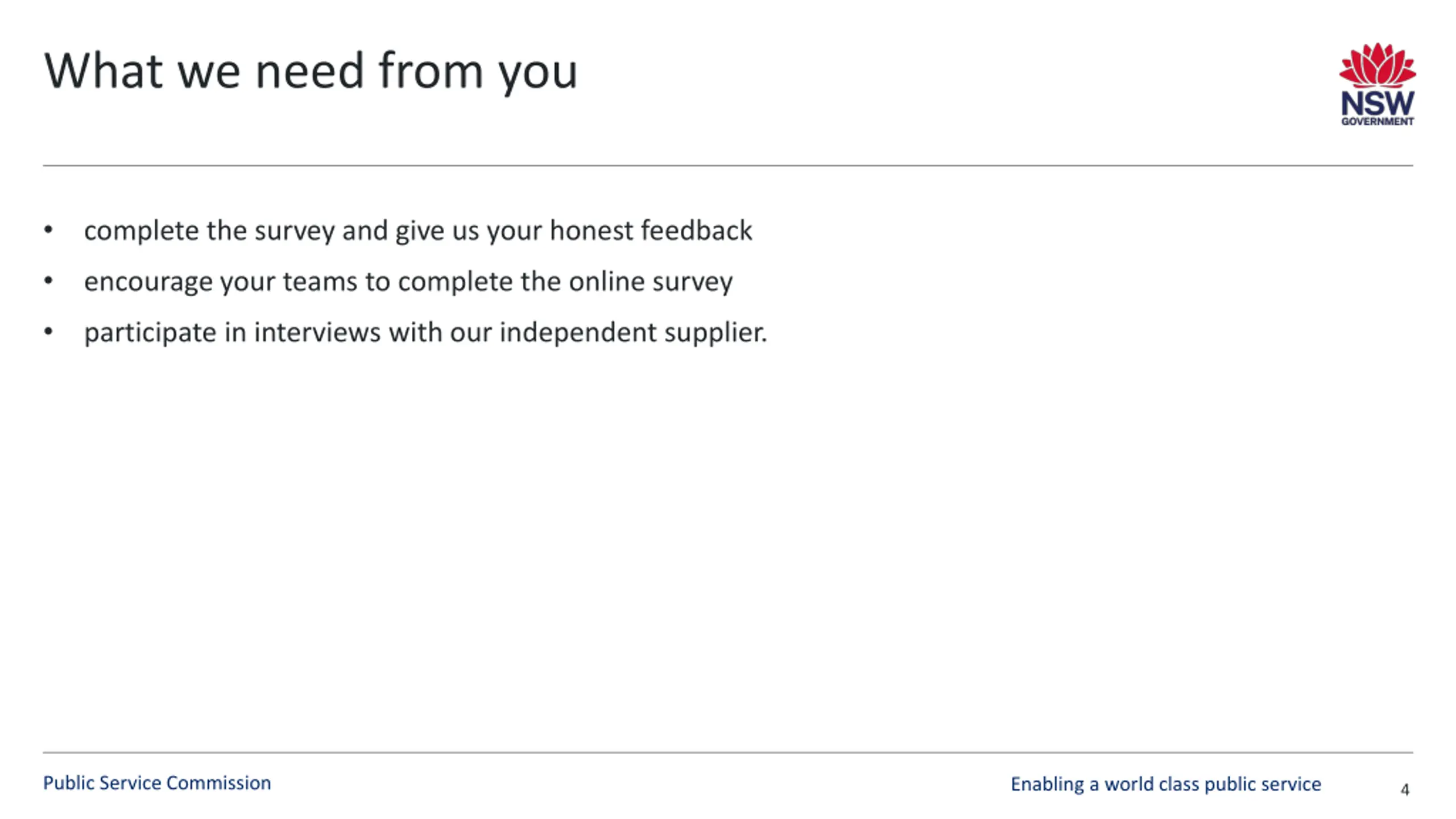Click the words 'independent supplier' in the third bullet

click(634, 333)
